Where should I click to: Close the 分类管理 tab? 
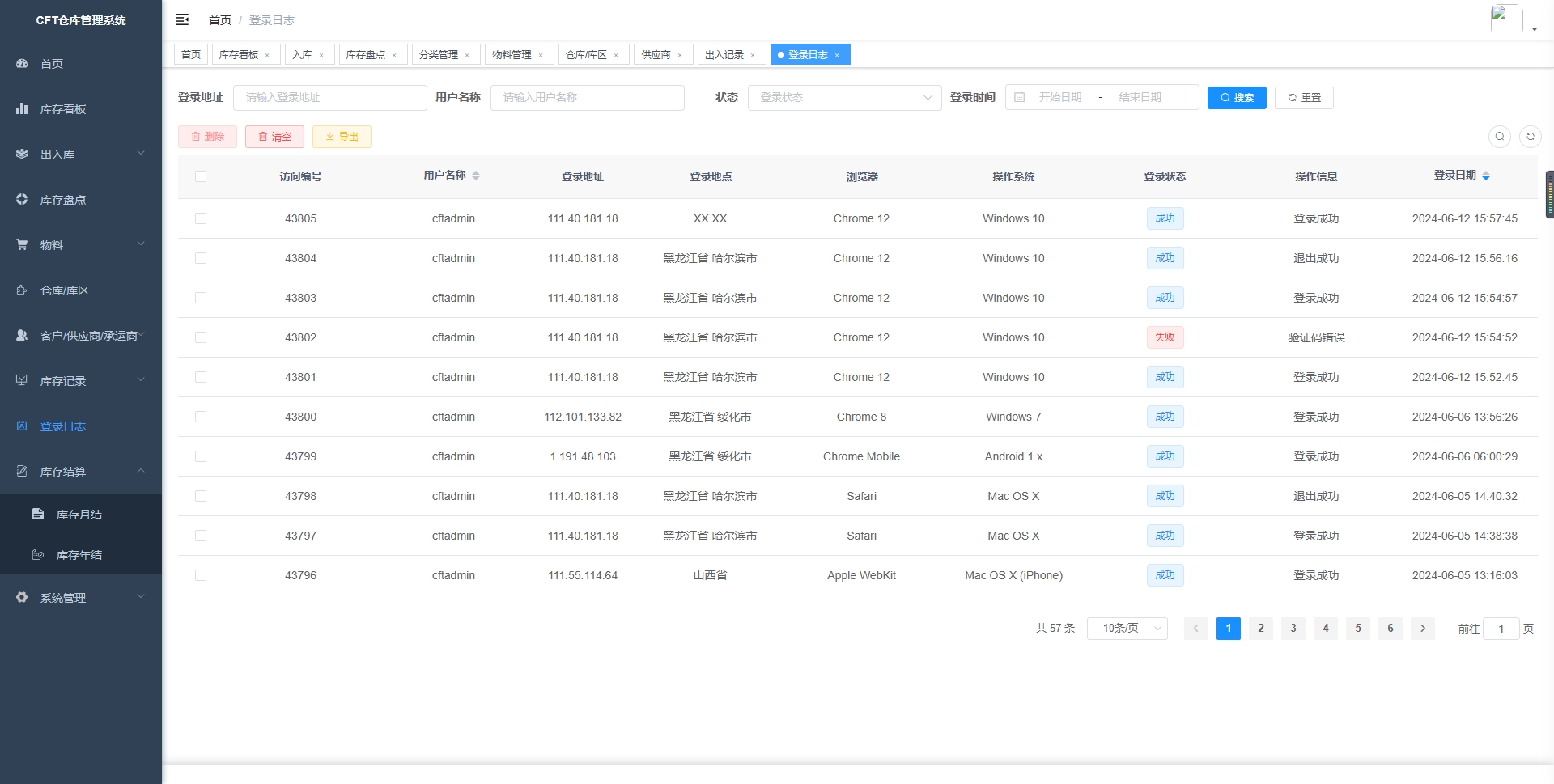[467, 55]
